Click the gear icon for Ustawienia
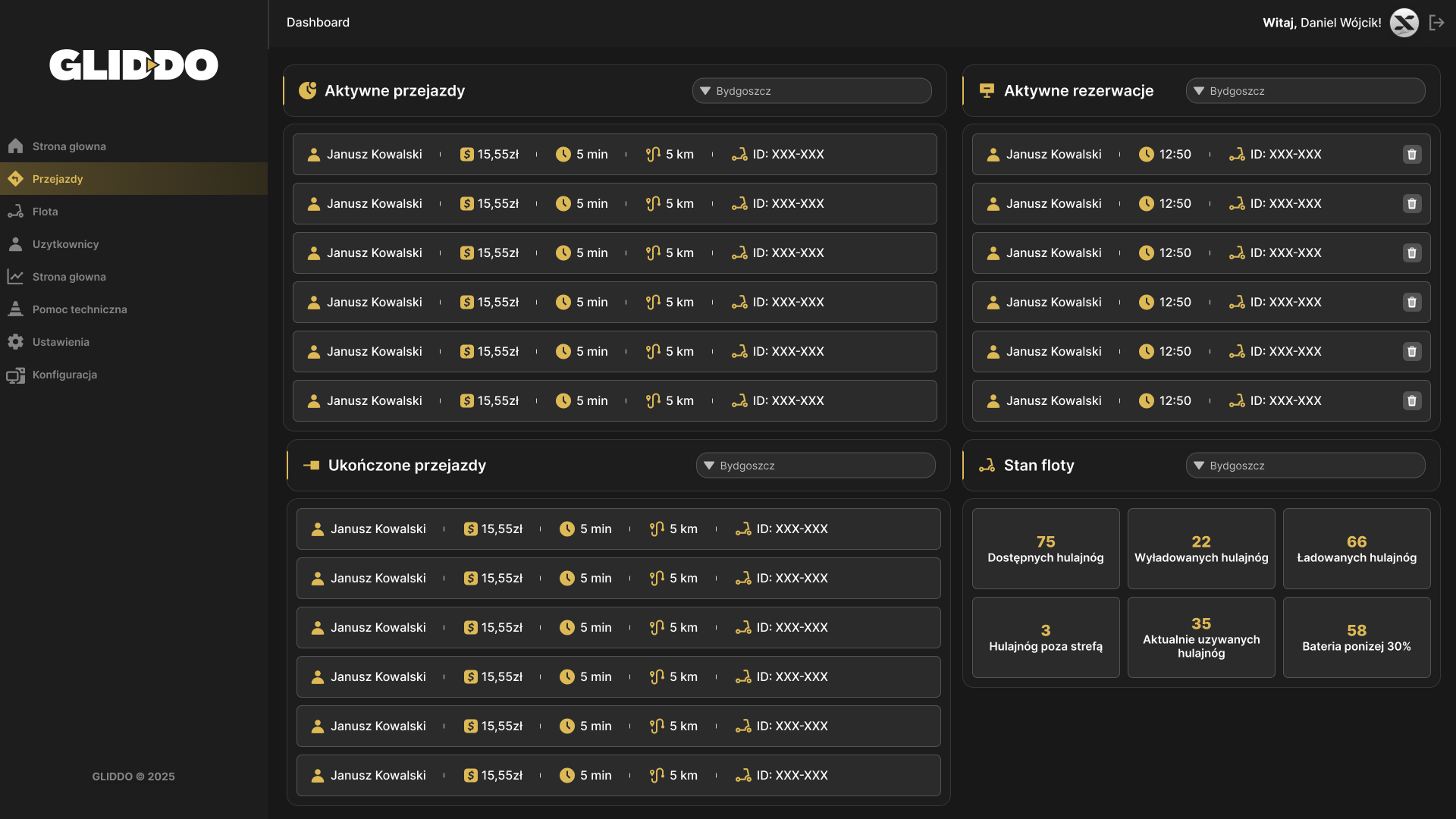Viewport: 1456px width, 819px height. (x=15, y=342)
